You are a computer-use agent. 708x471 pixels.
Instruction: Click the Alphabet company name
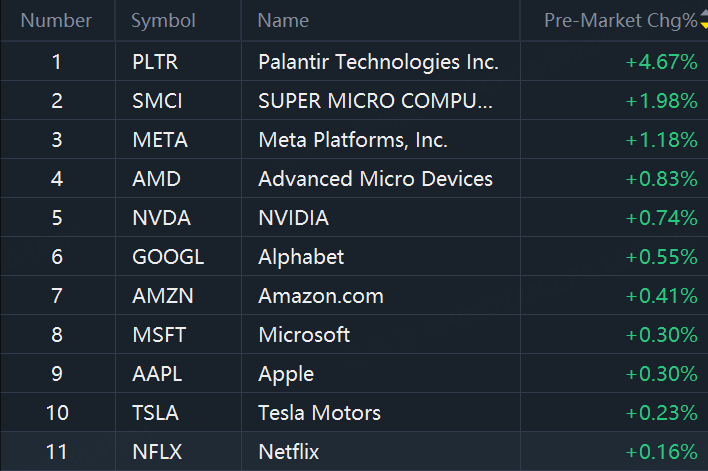(301, 257)
